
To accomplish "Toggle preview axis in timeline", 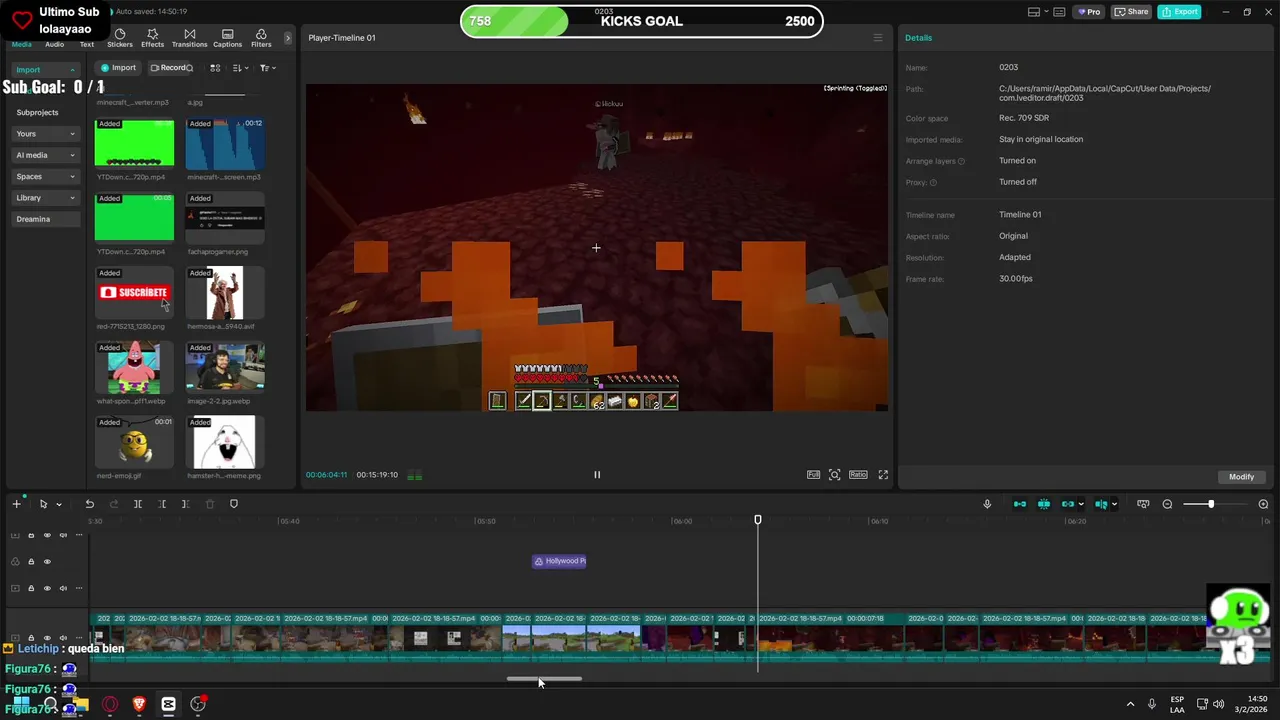I will (x=1101, y=504).
